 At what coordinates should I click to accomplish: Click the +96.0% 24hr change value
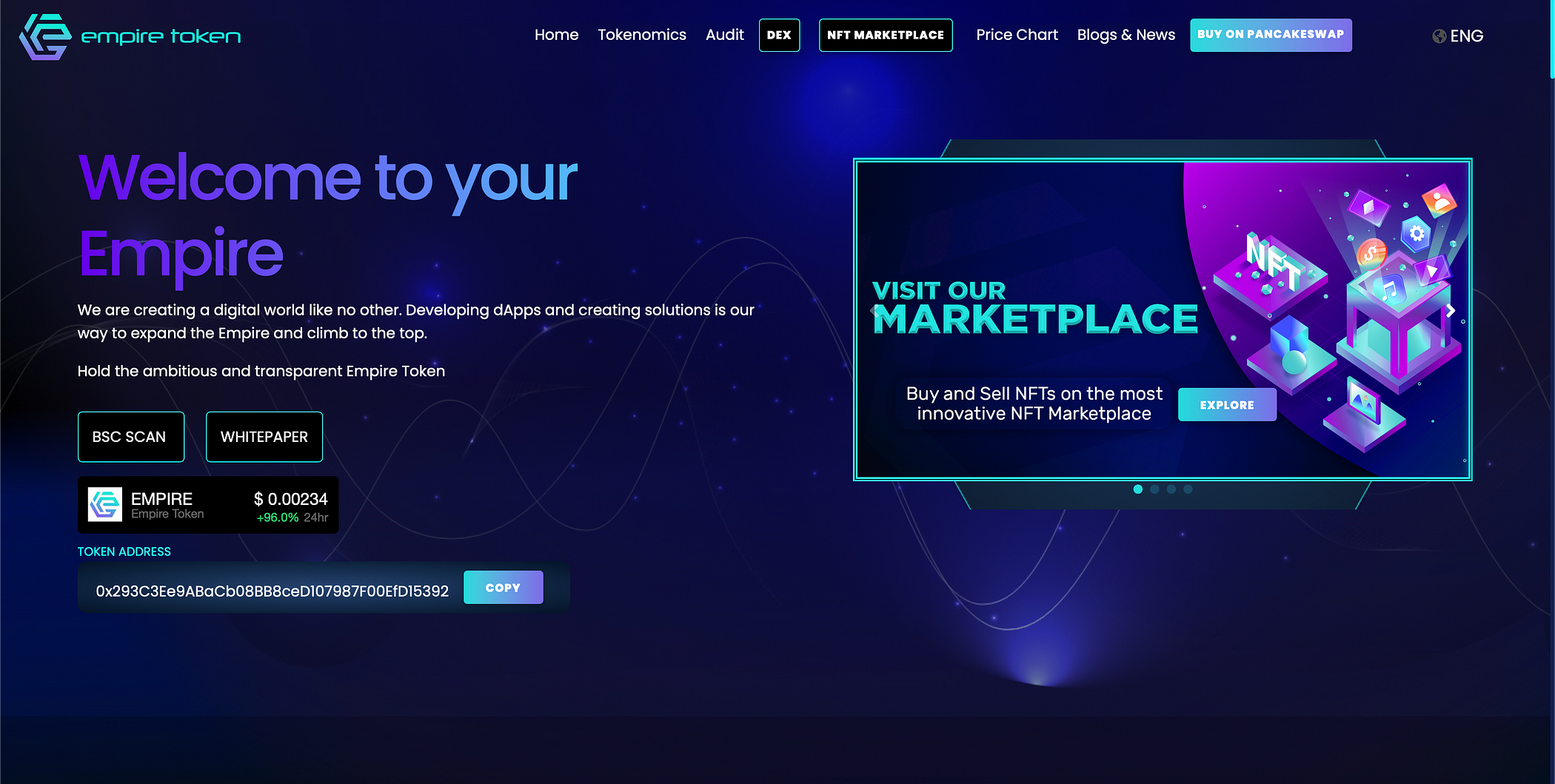click(x=278, y=517)
